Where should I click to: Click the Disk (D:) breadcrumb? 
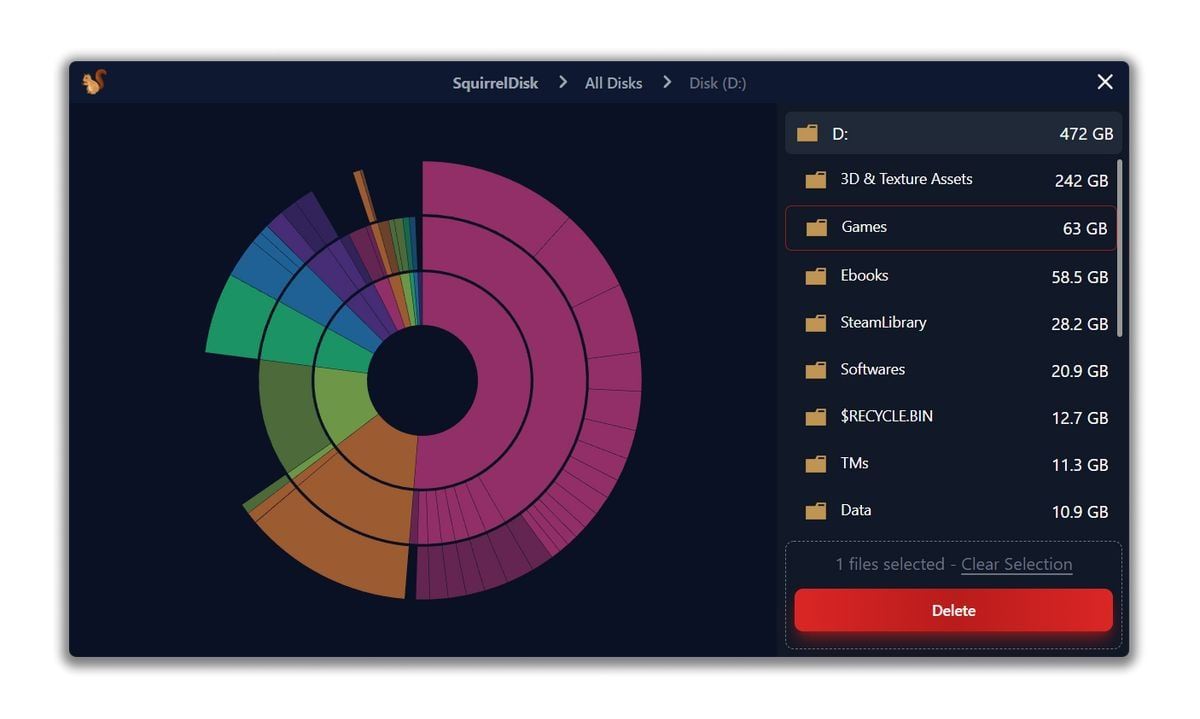point(718,83)
